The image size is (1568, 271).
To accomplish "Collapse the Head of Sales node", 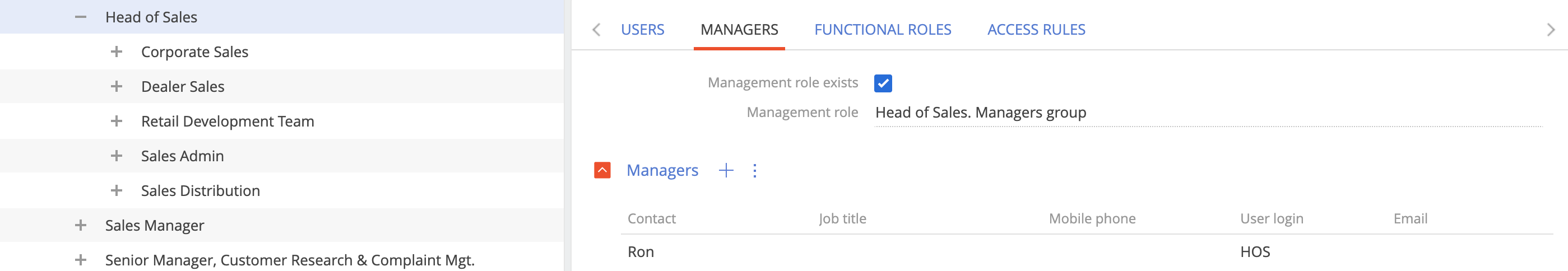I will click(80, 17).
